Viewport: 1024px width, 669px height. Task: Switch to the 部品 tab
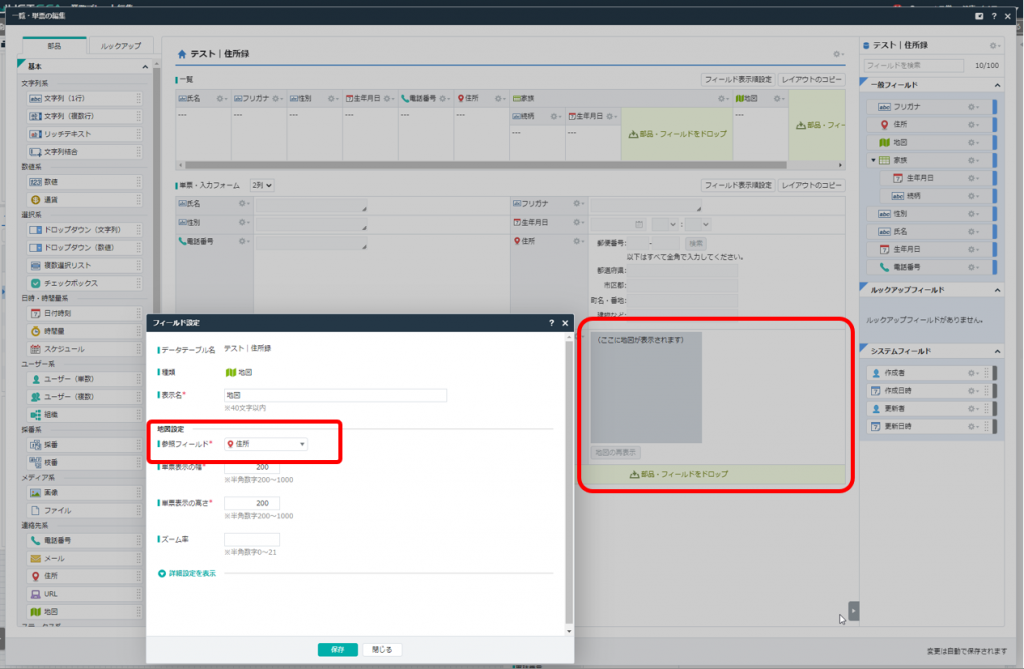pyautogui.click(x=54, y=46)
